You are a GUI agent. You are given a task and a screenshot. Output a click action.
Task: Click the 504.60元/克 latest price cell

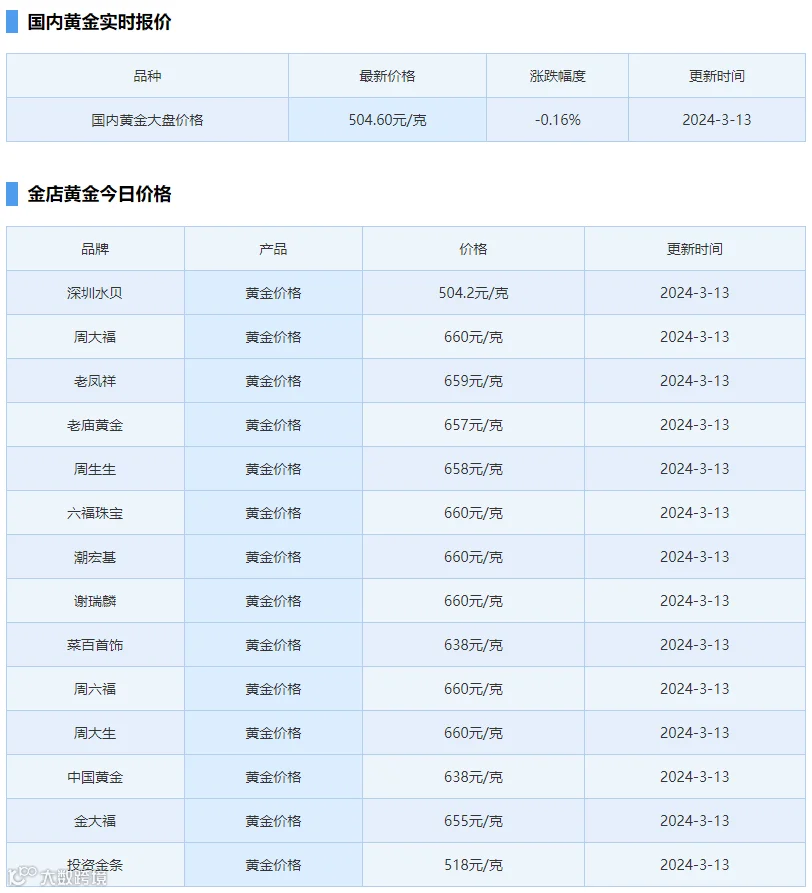coord(387,120)
